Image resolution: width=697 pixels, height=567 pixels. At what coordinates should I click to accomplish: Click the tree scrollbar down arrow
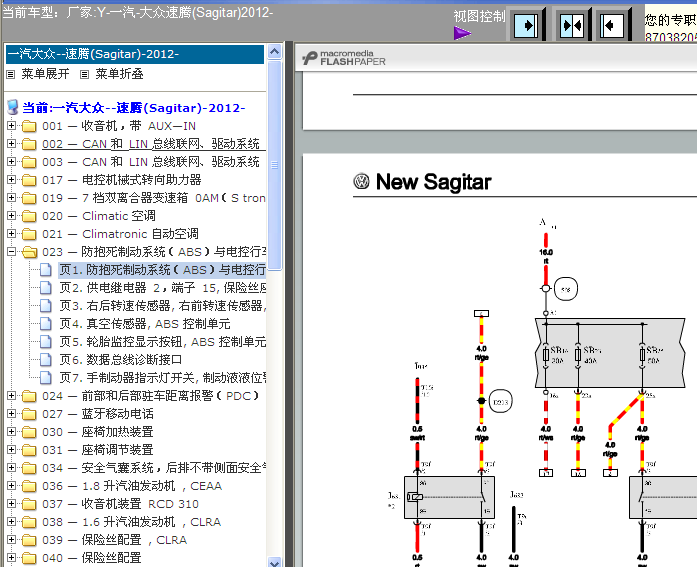click(x=275, y=562)
